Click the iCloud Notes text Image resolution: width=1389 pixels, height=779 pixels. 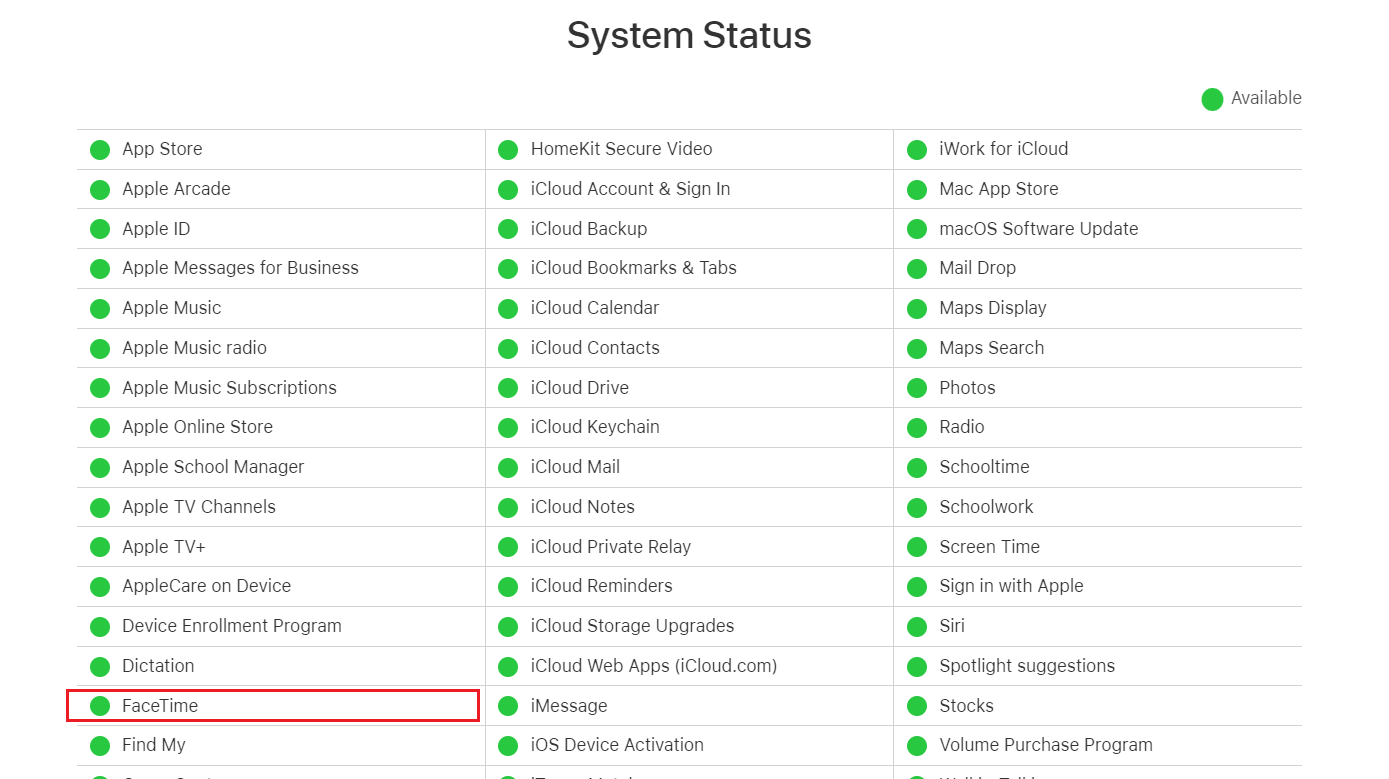pos(583,507)
